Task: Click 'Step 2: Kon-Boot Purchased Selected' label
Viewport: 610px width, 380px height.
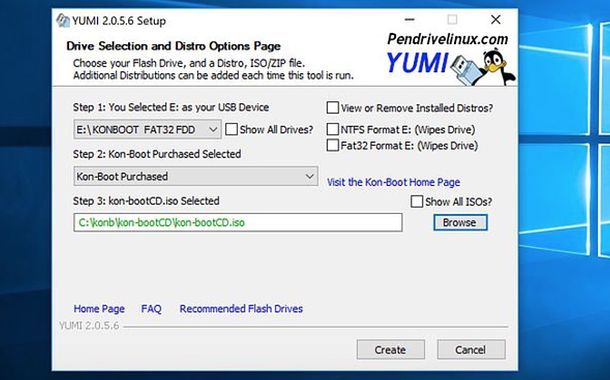Action: [x=157, y=154]
